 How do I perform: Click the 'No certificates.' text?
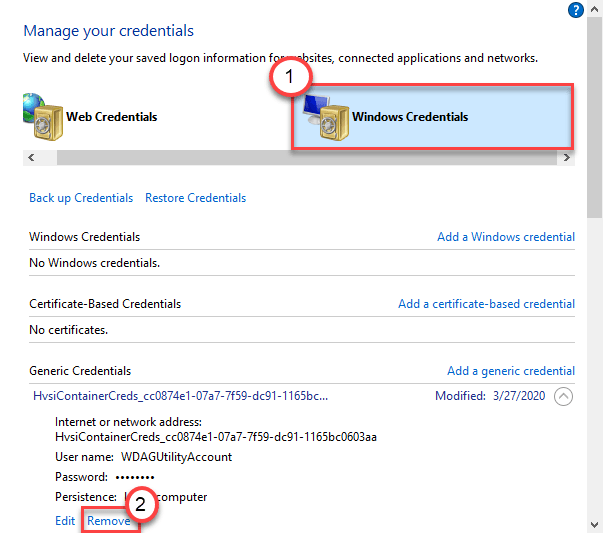pos(68,330)
